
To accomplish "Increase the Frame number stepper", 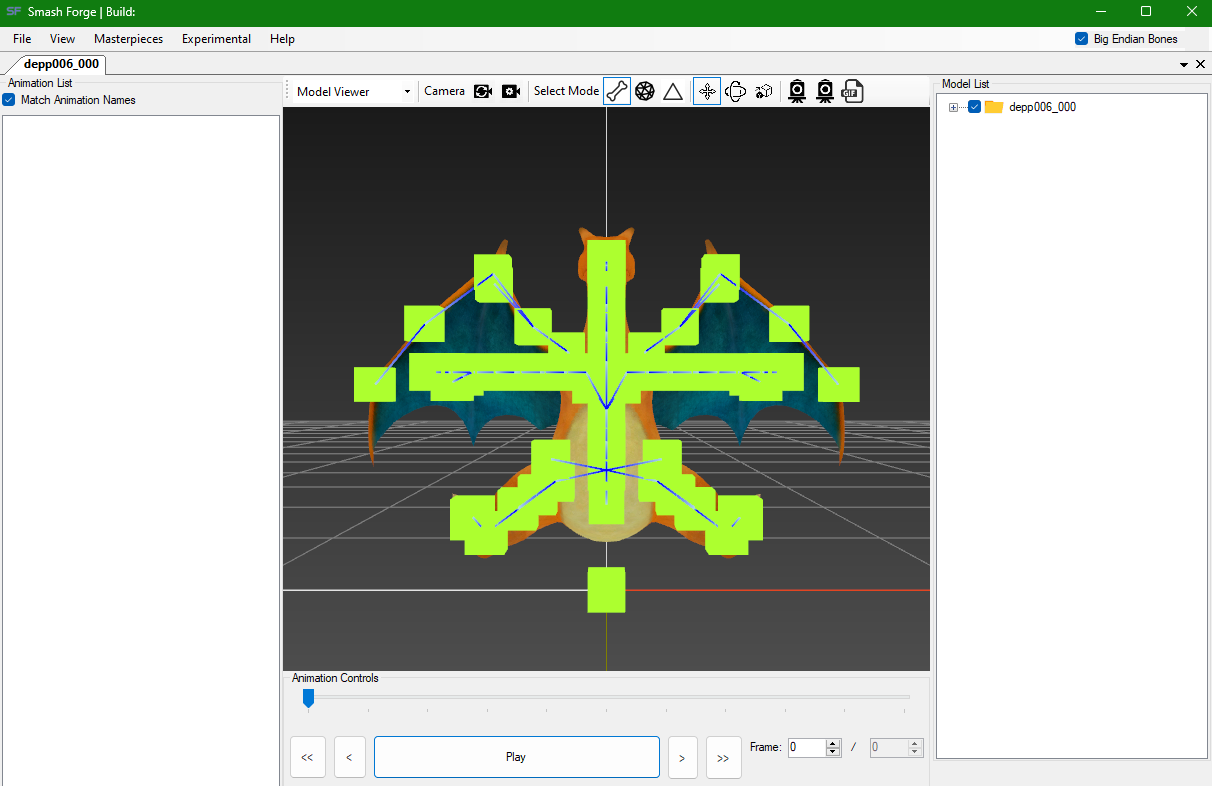I will click(833, 743).
